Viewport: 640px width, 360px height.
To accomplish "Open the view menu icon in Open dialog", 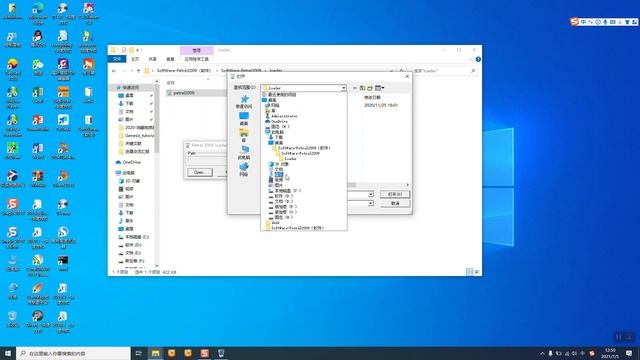I will pos(379,88).
